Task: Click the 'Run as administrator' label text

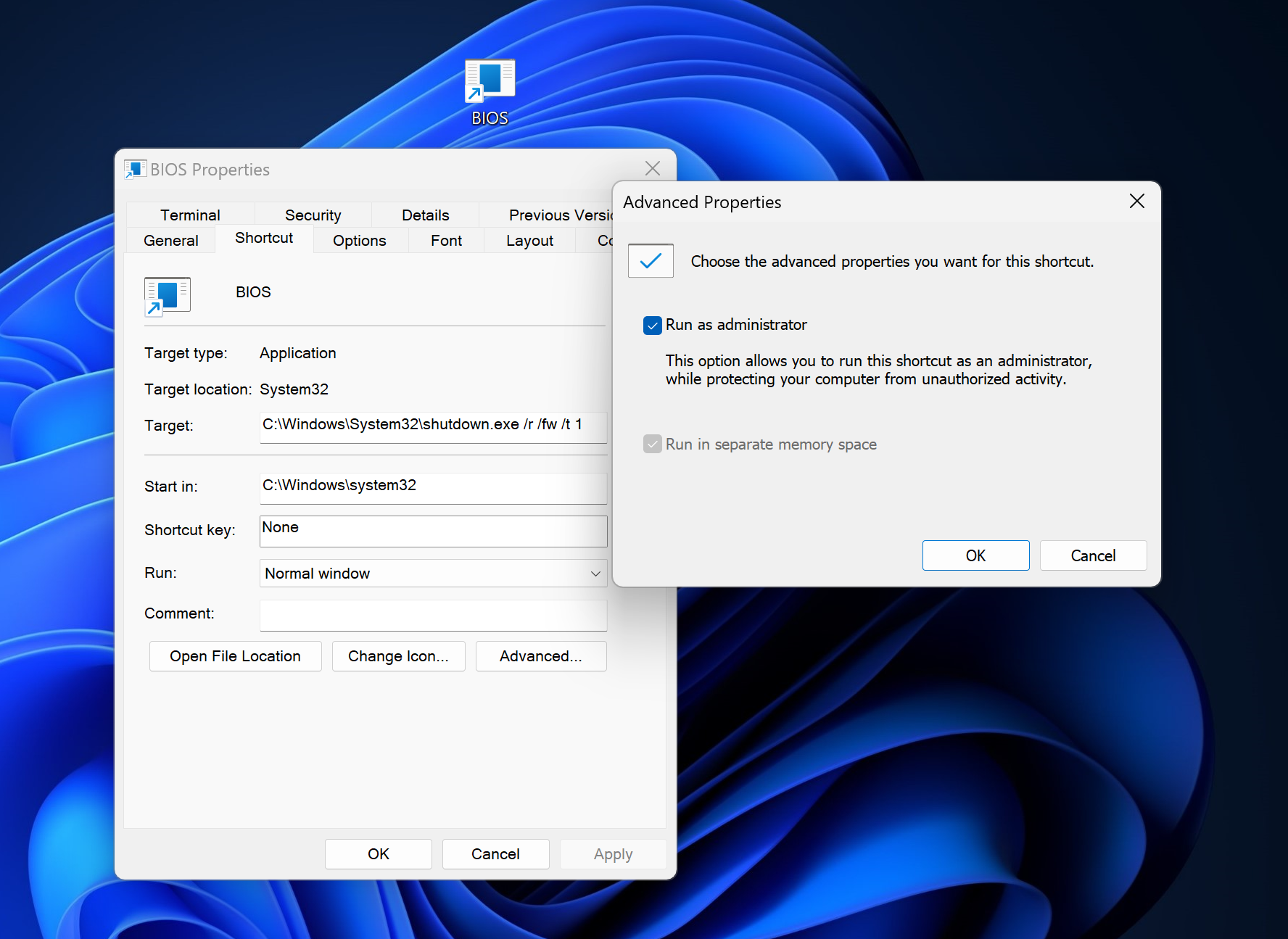Action: point(736,325)
